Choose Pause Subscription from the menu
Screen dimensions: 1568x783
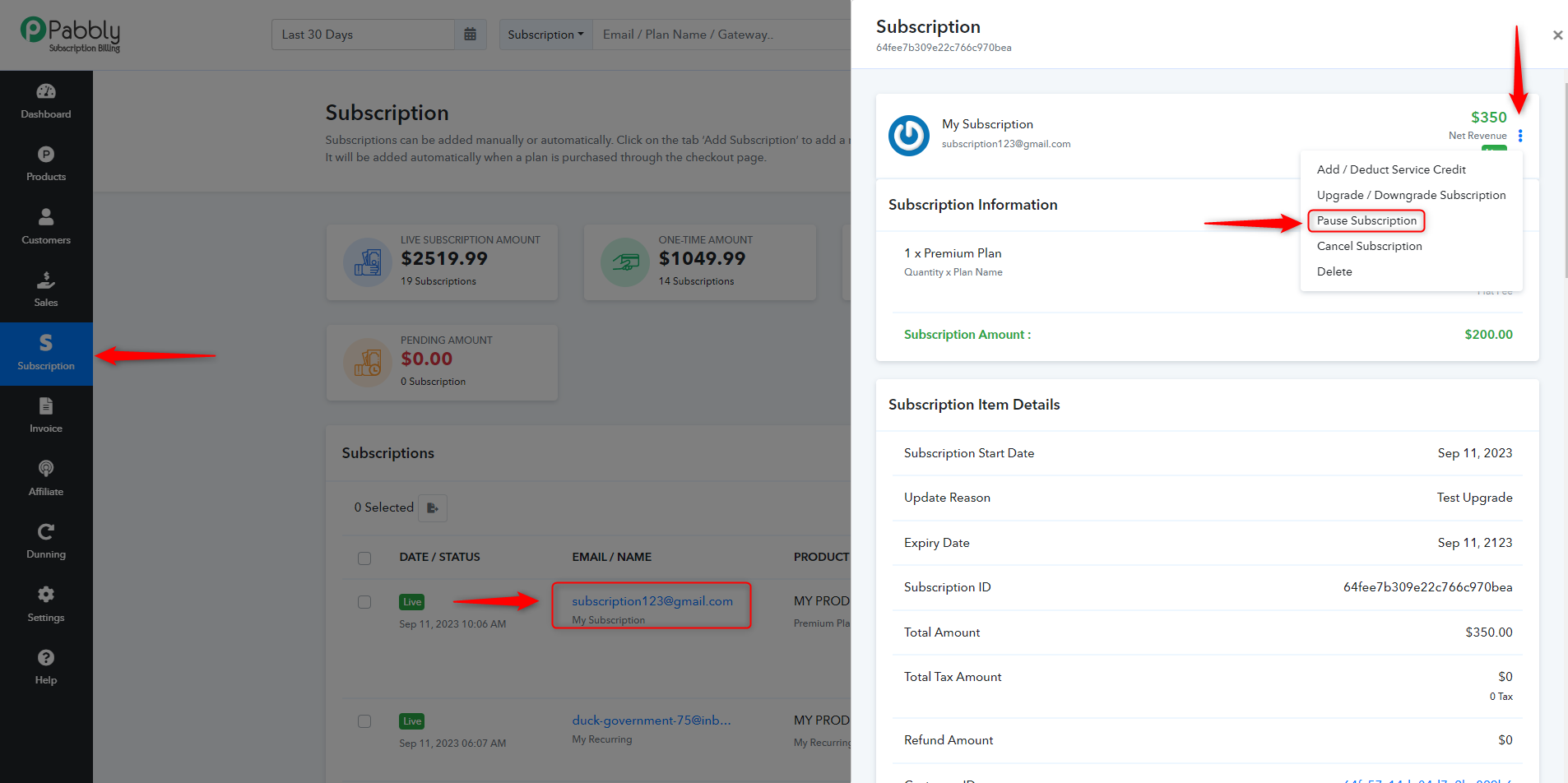point(1366,220)
